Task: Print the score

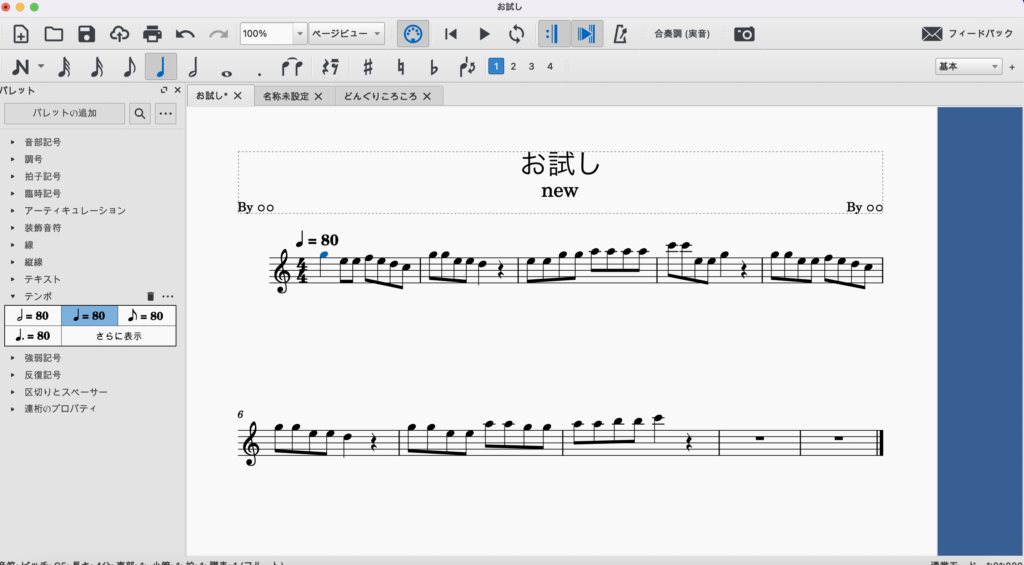Action: (x=152, y=33)
